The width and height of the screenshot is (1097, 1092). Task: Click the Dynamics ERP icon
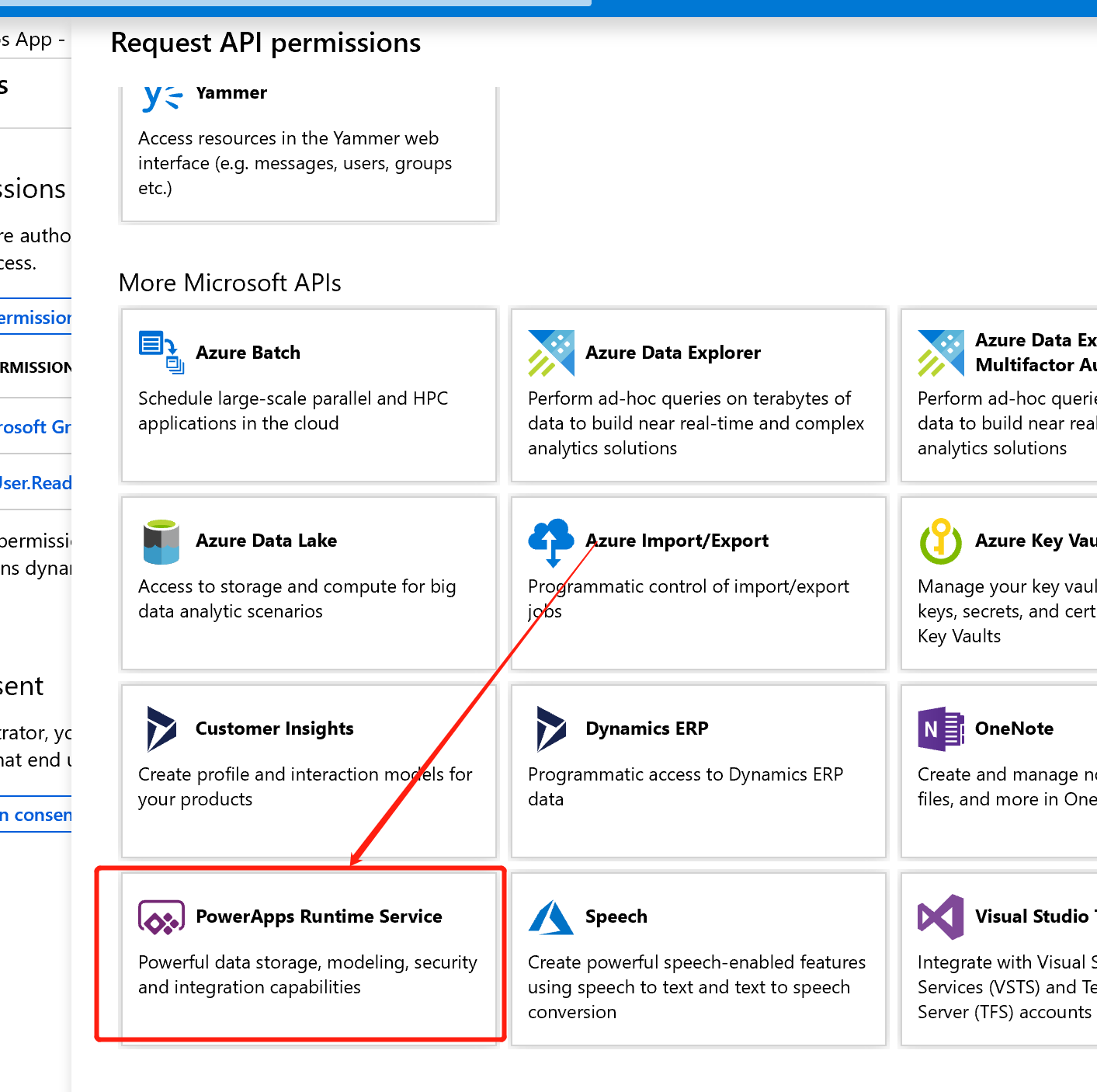(x=551, y=729)
